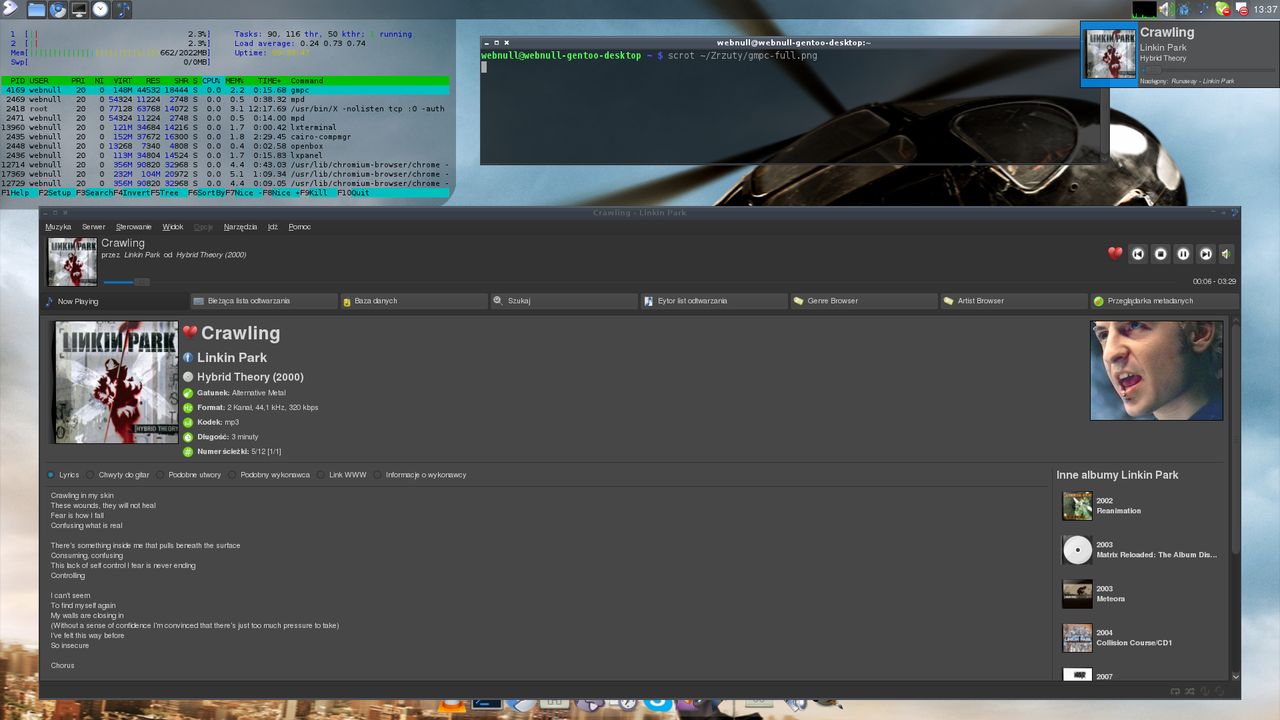Toggle shuffle icon in gmpc status bar
The width and height of the screenshot is (1280, 720).
click(x=1190, y=691)
